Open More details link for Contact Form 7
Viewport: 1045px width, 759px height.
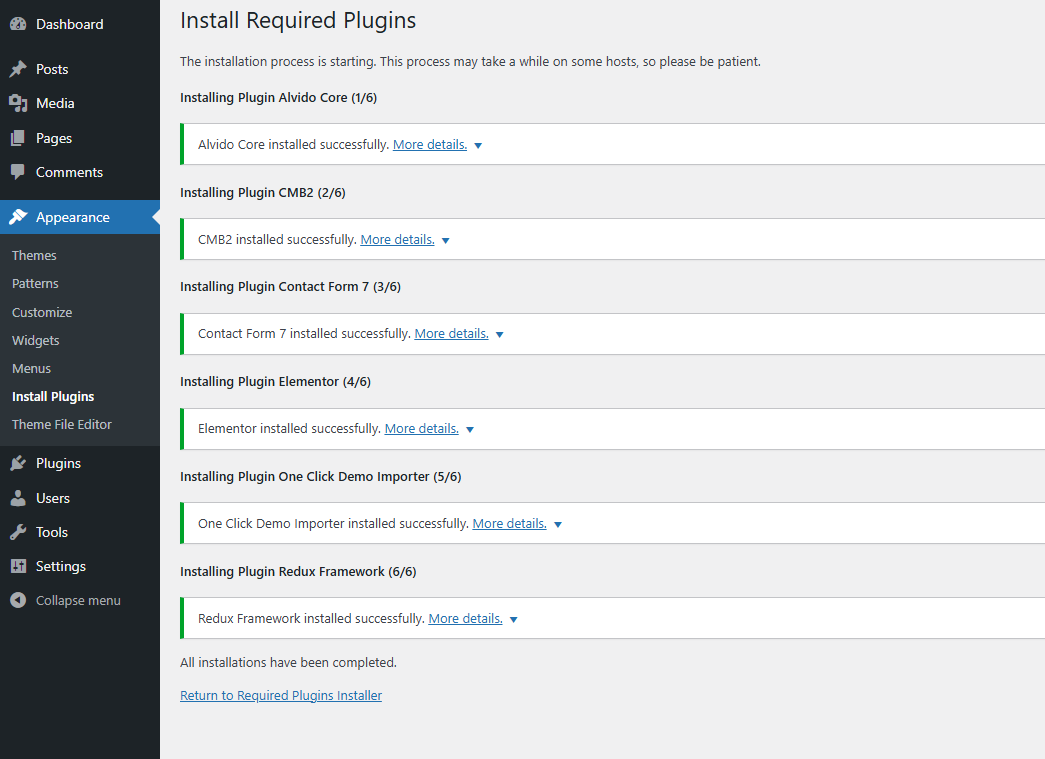pyautogui.click(x=451, y=333)
